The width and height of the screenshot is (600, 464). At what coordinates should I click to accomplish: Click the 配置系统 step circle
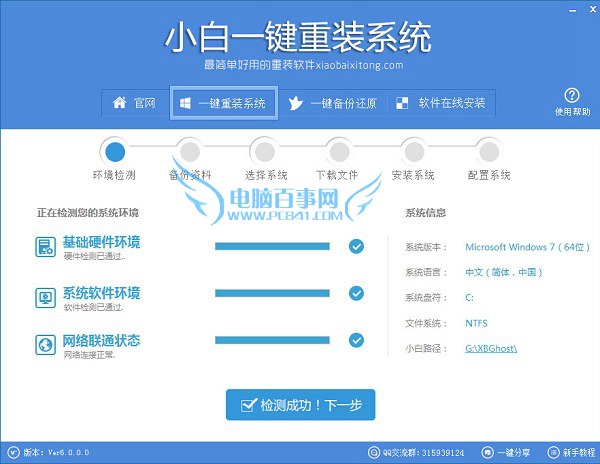(x=489, y=152)
